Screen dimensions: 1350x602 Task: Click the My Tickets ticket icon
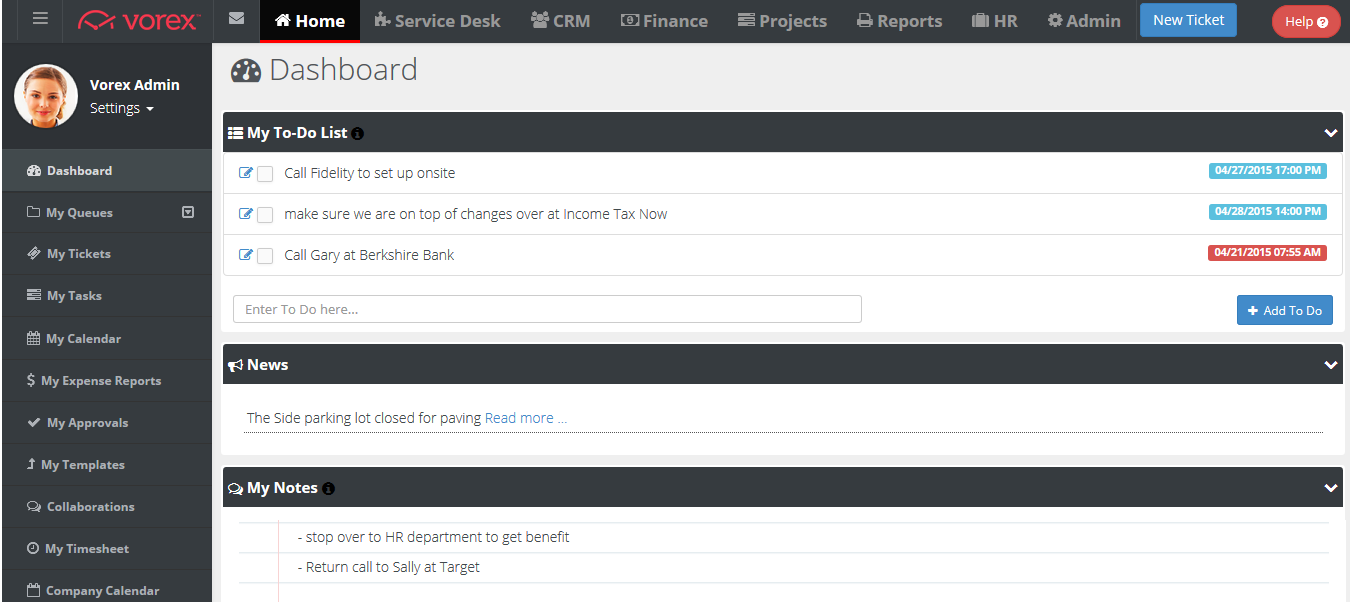pos(34,254)
